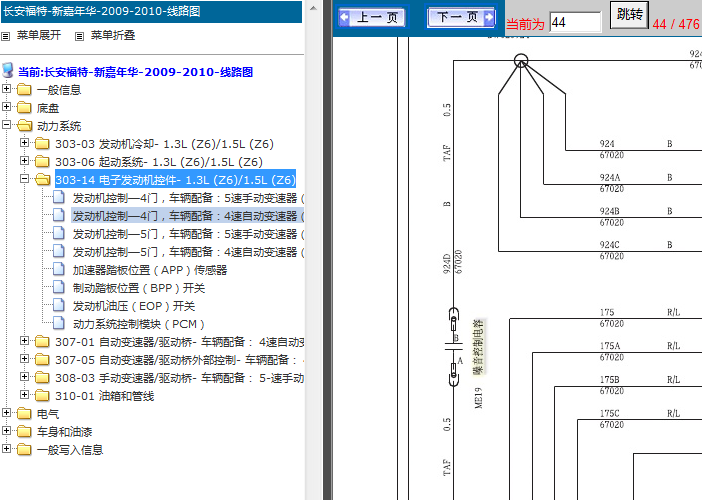Select 303-14 电子发动机控件 tree label
Screen dimensions: 702x500
[x=175, y=180]
